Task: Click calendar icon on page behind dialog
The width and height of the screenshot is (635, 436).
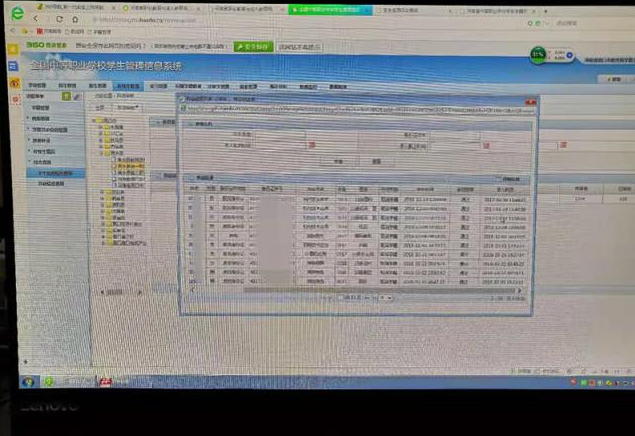Action: click(563, 145)
